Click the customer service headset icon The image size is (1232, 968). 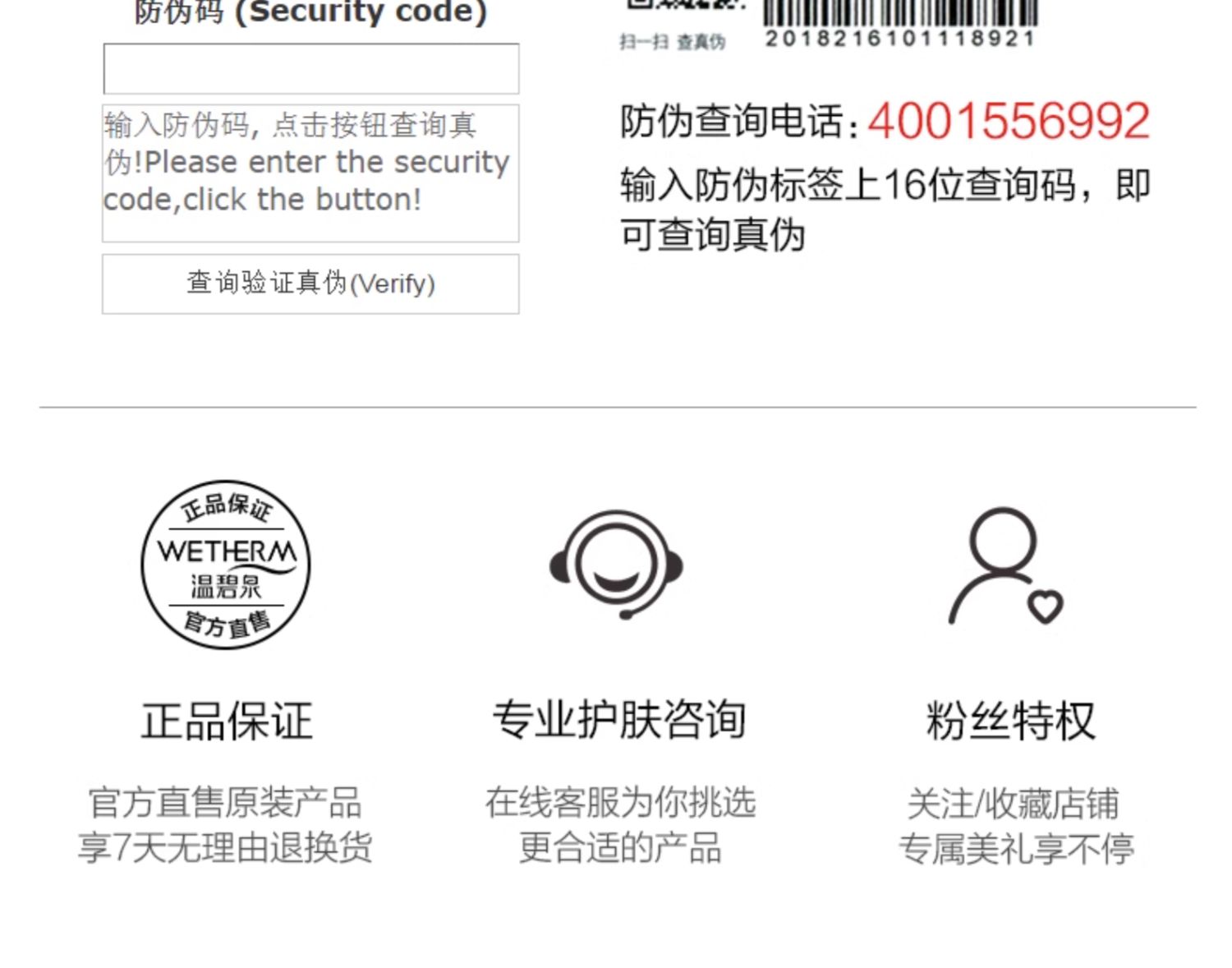616,565
